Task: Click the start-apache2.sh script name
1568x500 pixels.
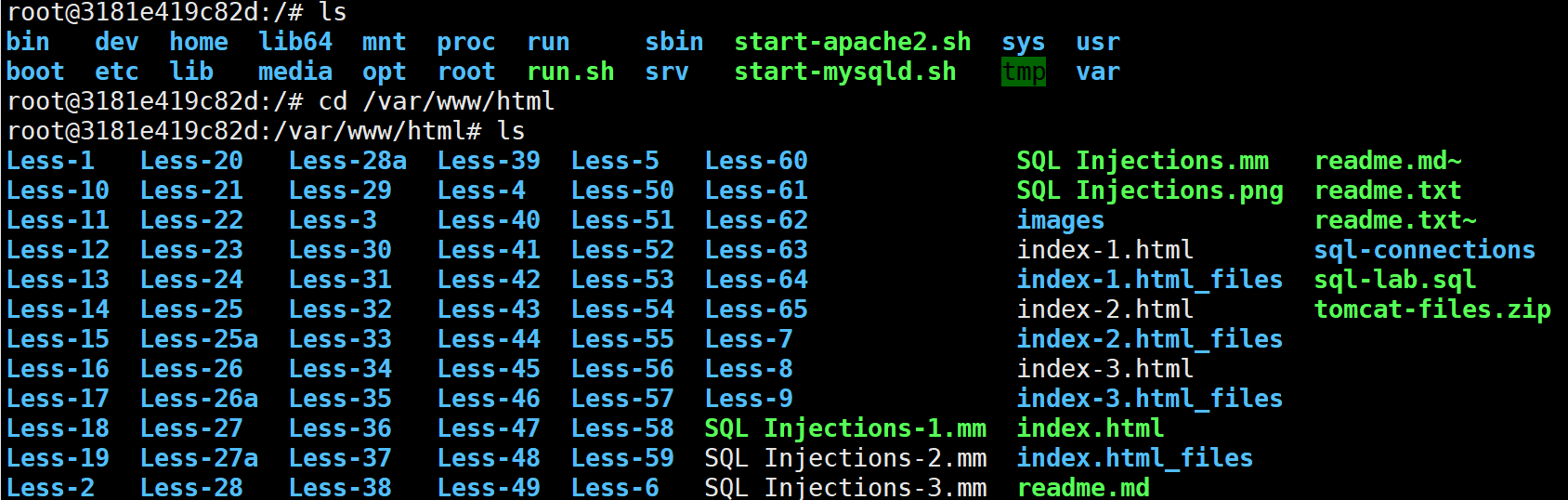Action: point(852,42)
